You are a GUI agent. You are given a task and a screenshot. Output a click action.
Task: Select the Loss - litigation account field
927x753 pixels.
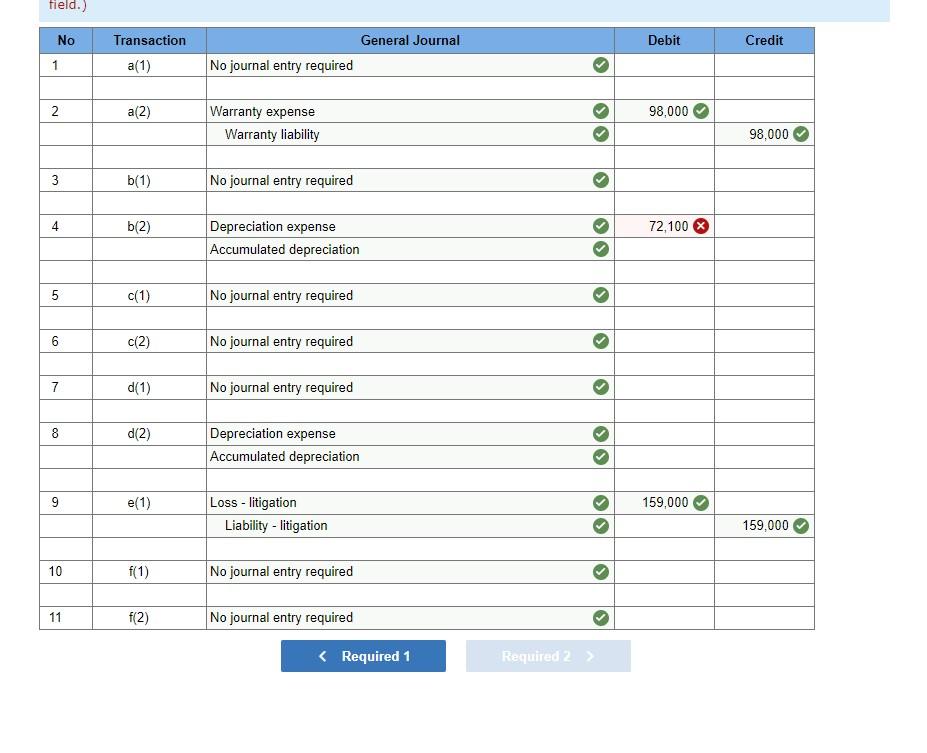coord(410,503)
